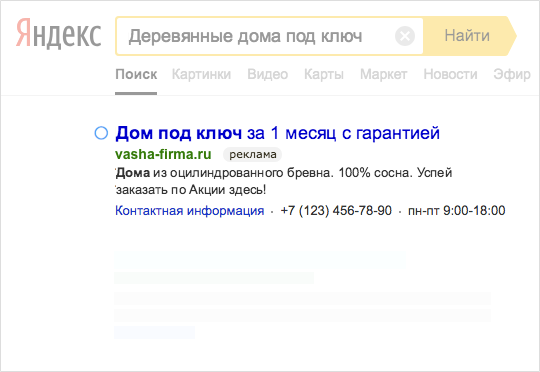
Task: Click the circle favicon beside the ad title
Action: [x=101, y=133]
